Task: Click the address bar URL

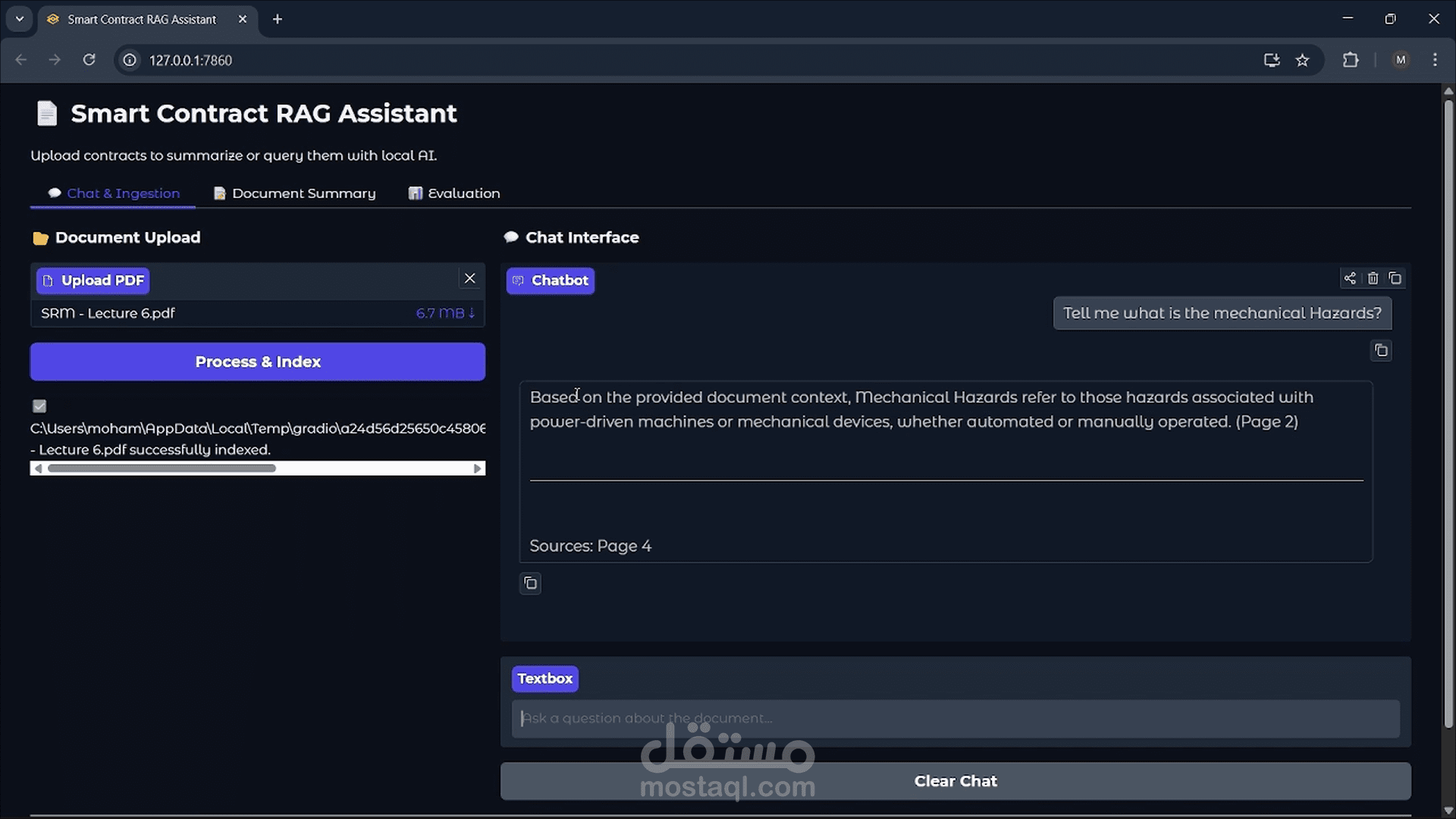Action: (190, 61)
